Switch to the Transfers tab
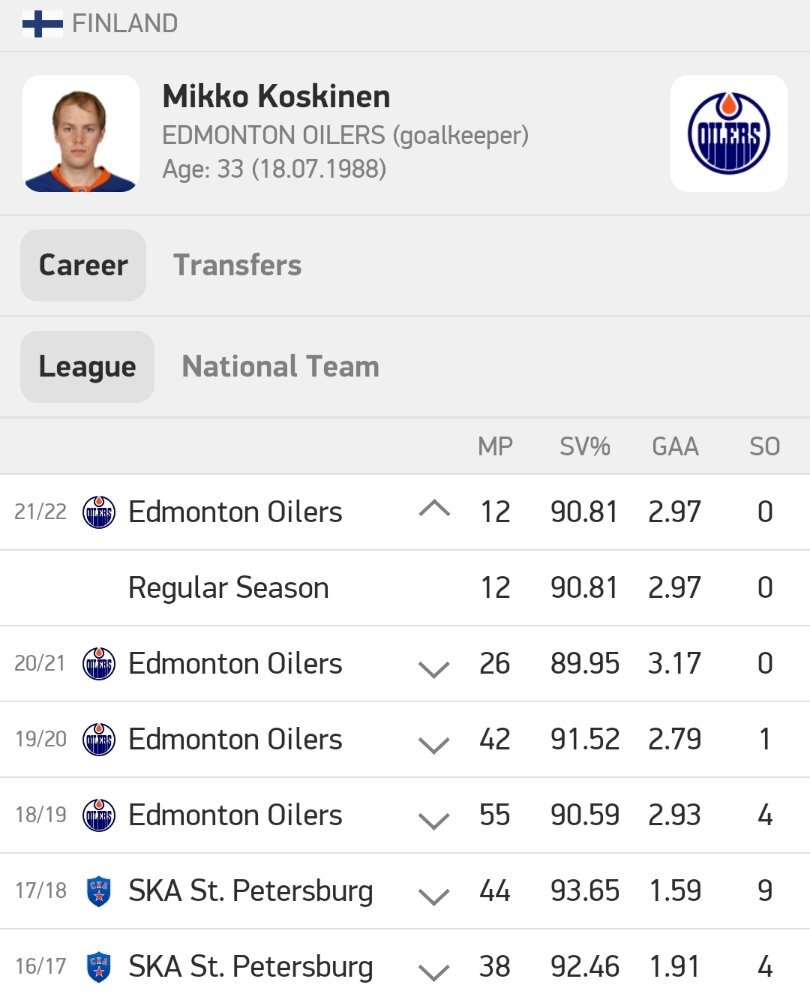The width and height of the screenshot is (810, 1000). pyautogui.click(x=237, y=265)
